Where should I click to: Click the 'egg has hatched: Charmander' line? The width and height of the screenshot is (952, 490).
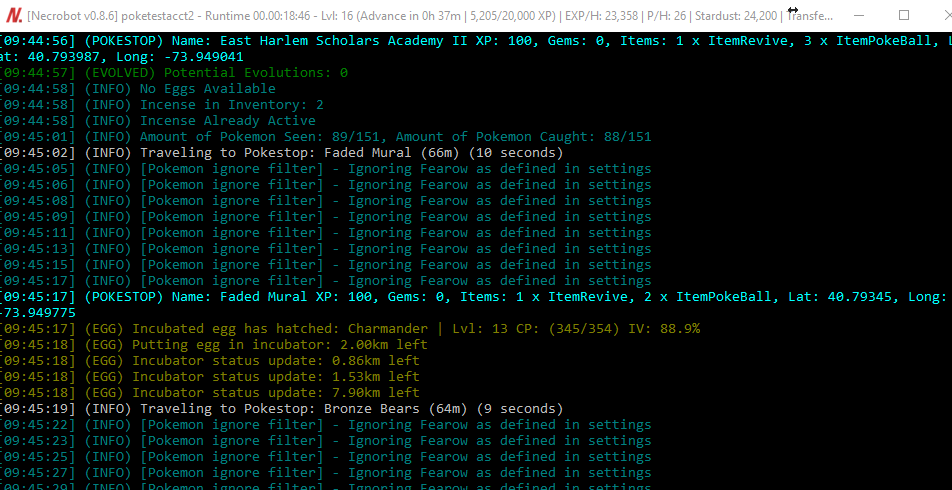click(x=350, y=328)
